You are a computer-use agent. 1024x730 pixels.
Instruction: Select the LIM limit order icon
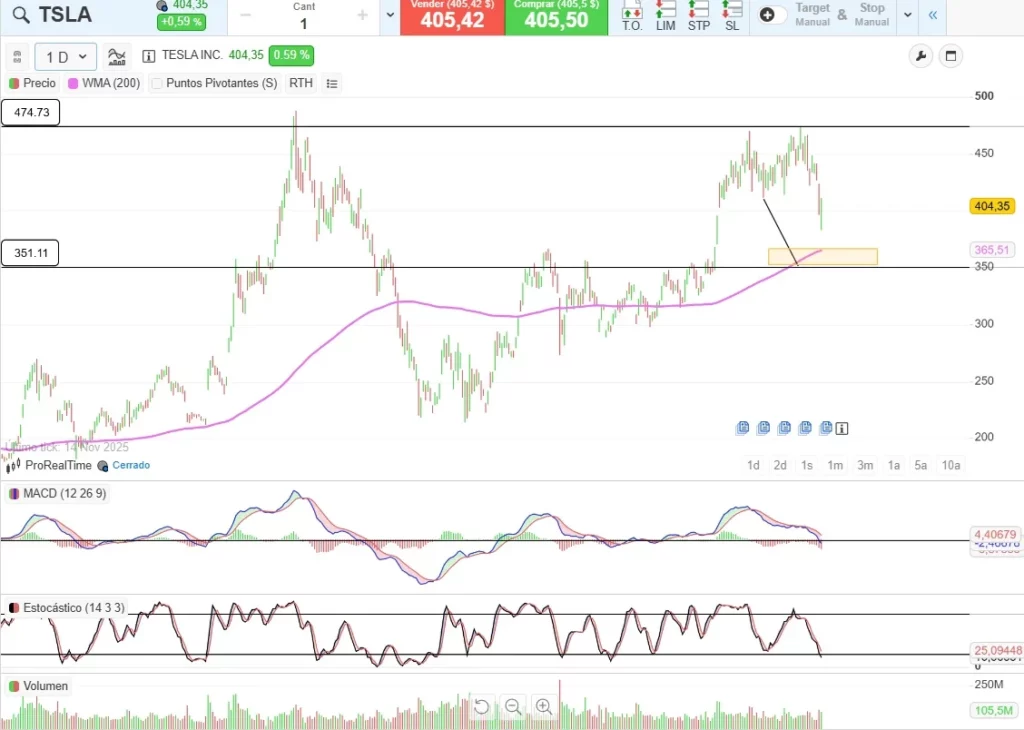[666, 16]
